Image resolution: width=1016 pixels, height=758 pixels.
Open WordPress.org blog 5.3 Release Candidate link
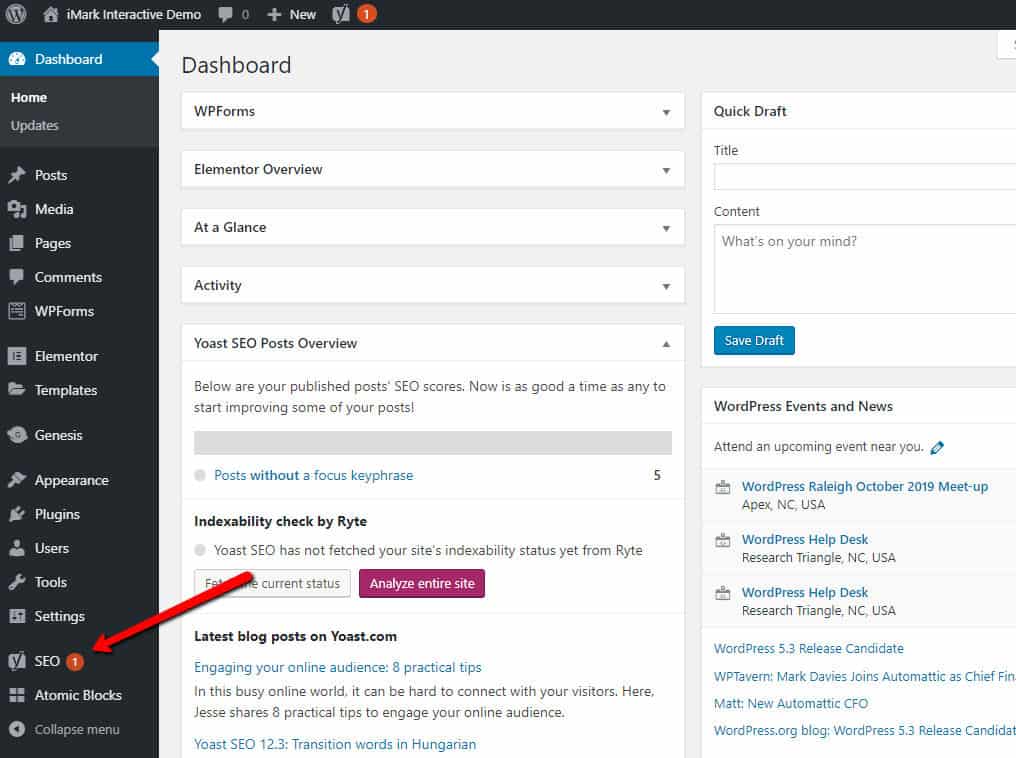(x=864, y=730)
